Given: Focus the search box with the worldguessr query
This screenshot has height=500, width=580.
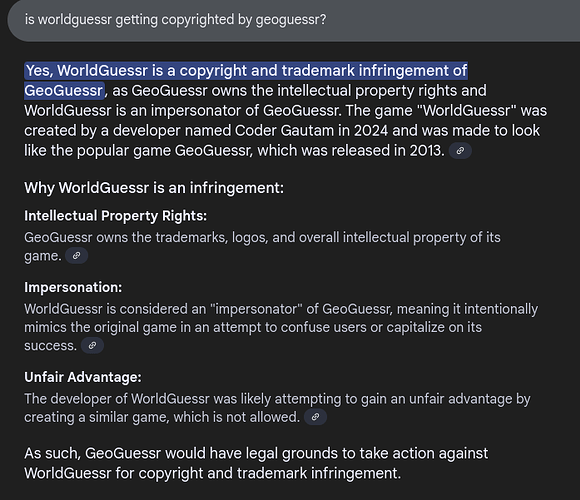Looking at the screenshot, I should pyautogui.click(x=293, y=20).
